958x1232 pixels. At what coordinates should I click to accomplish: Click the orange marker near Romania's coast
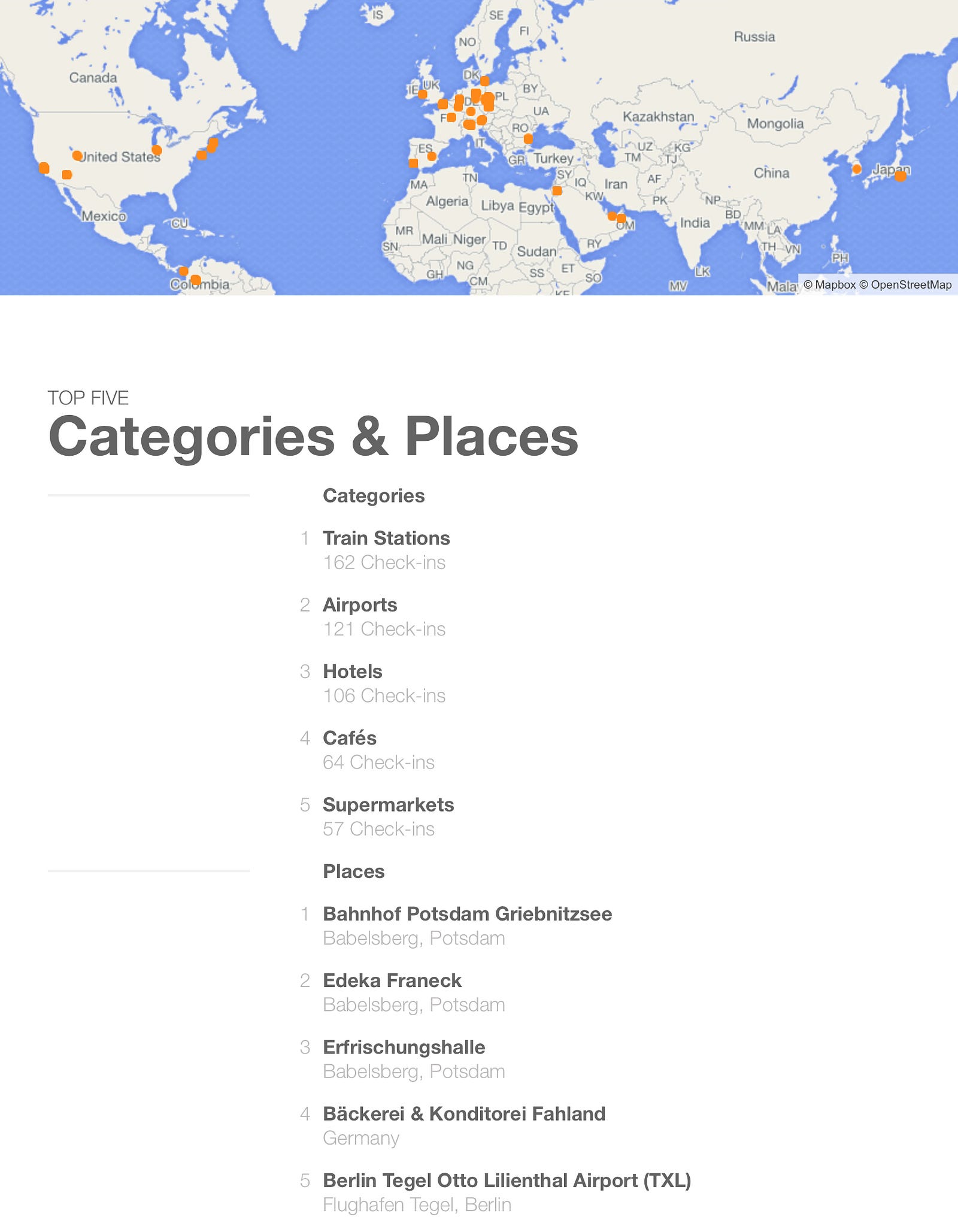click(528, 138)
